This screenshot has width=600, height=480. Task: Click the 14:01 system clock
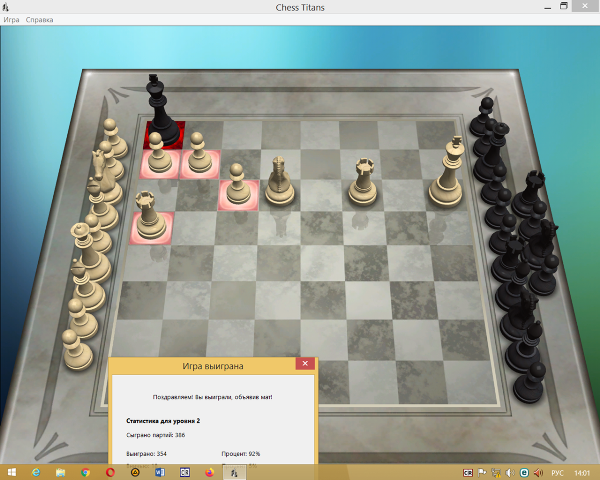click(583, 471)
